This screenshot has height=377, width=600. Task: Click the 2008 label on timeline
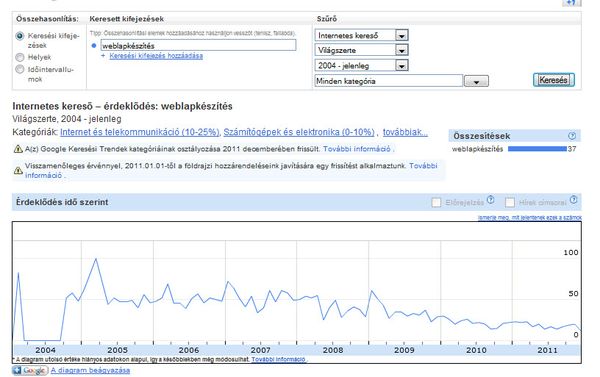point(333,350)
